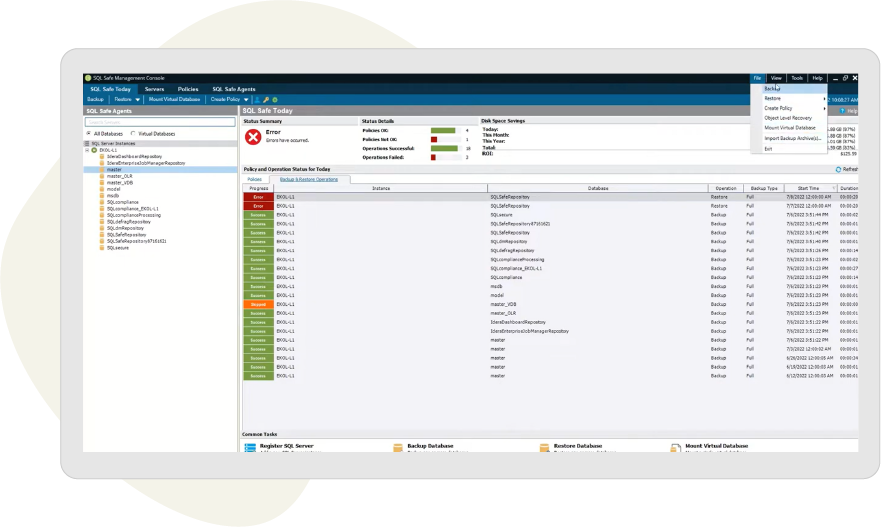This screenshot has width=881, height=527.
Task: Collapse the EKOL-L1 server instance node
Action: pos(88,150)
